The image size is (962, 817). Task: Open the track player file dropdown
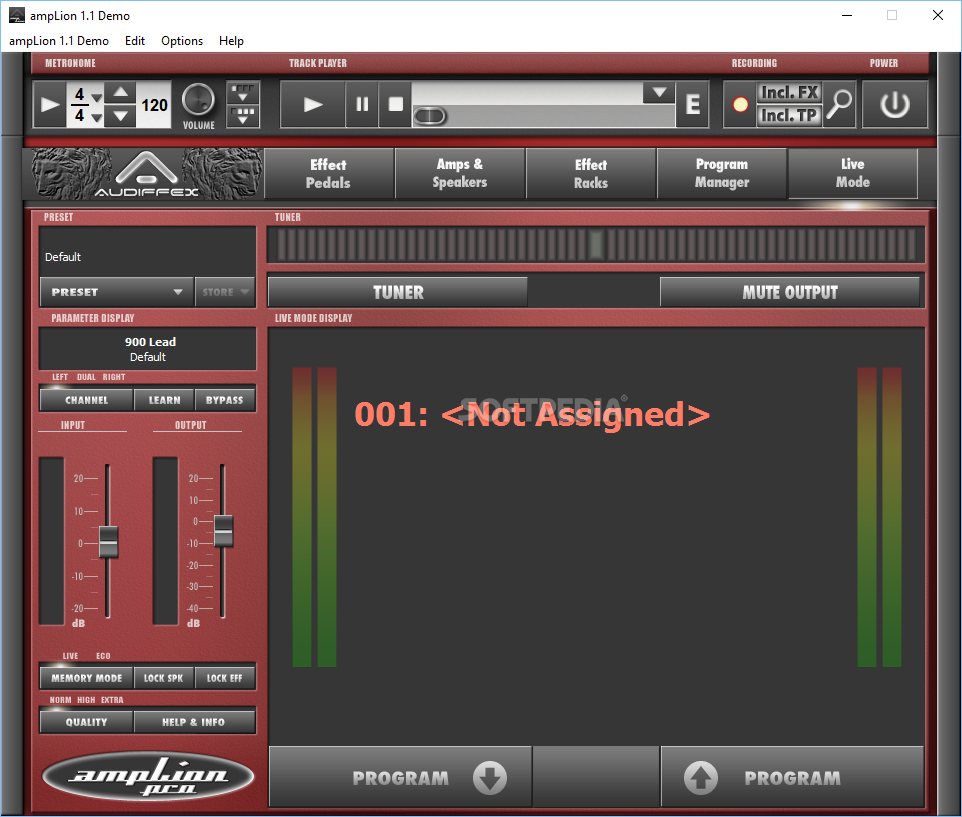click(x=659, y=93)
